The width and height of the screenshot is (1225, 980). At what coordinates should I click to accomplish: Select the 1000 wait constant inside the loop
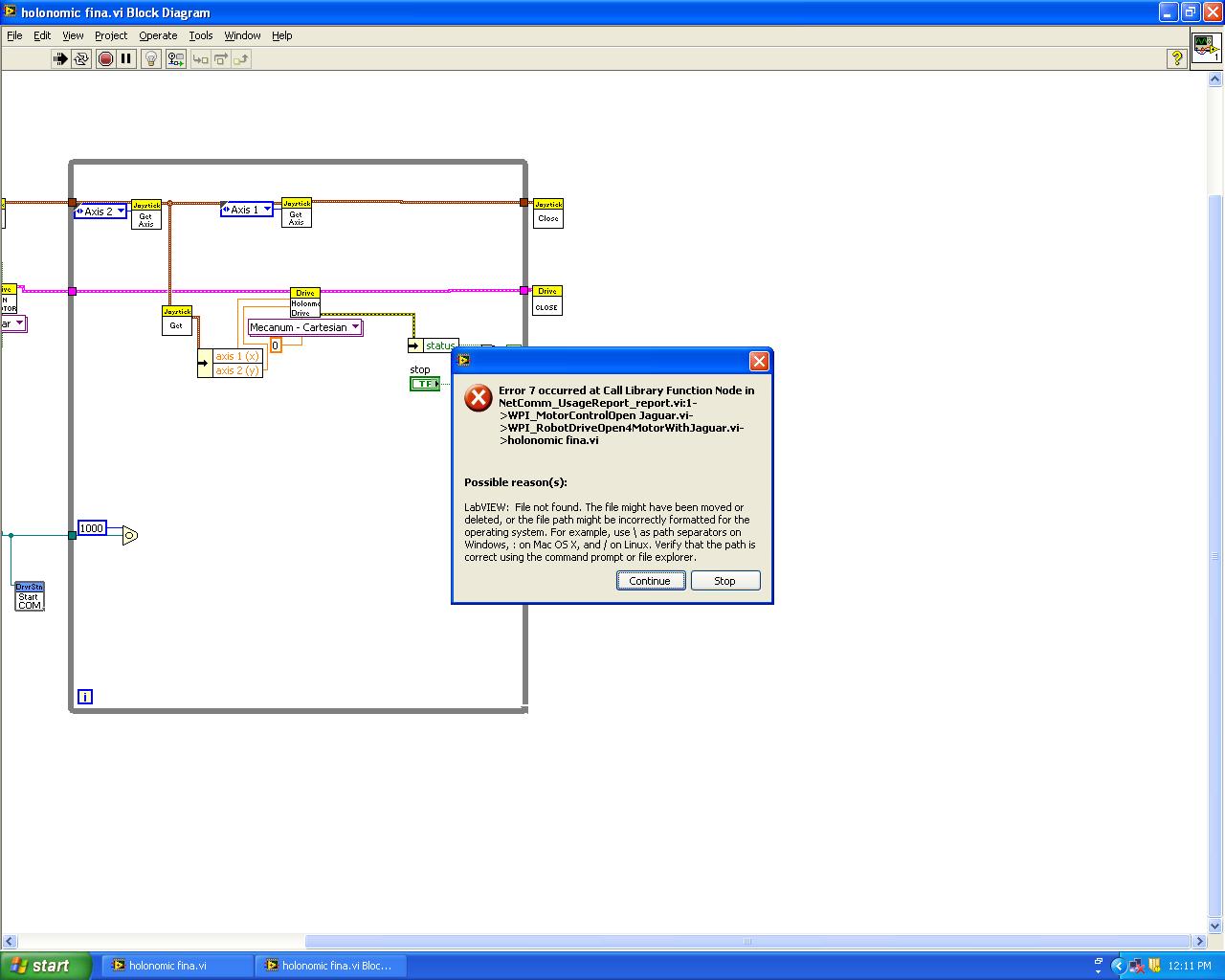point(91,527)
